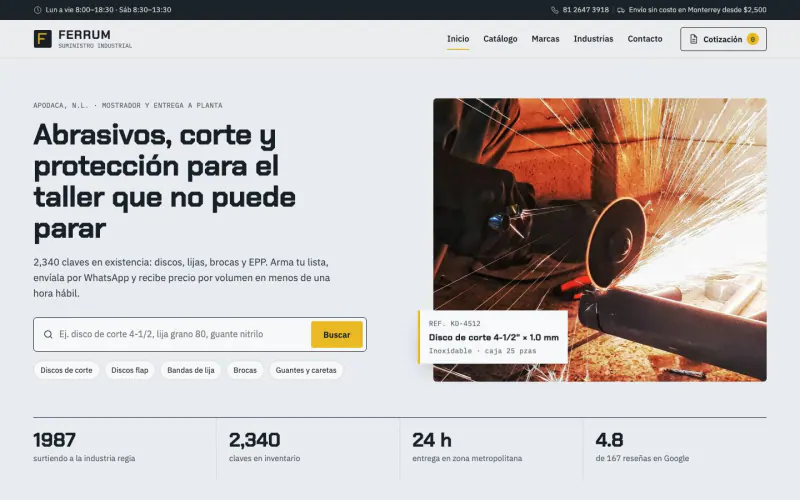
Task: Click the 'Abrasivos, corte y protección' headline
Action: point(164,182)
